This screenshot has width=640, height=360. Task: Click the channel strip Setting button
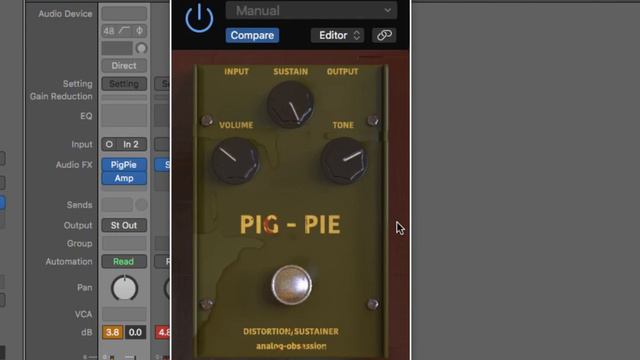click(x=124, y=84)
